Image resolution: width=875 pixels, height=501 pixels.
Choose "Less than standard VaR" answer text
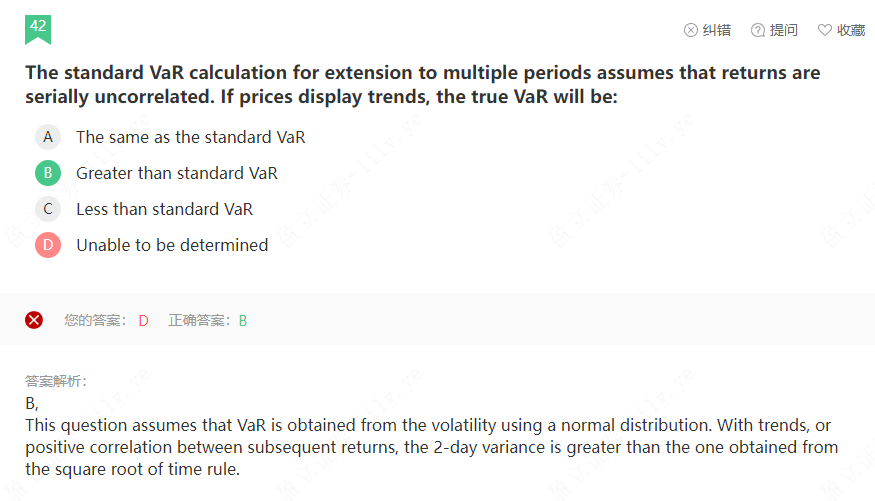pyautogui.click(x=164, y=209)
